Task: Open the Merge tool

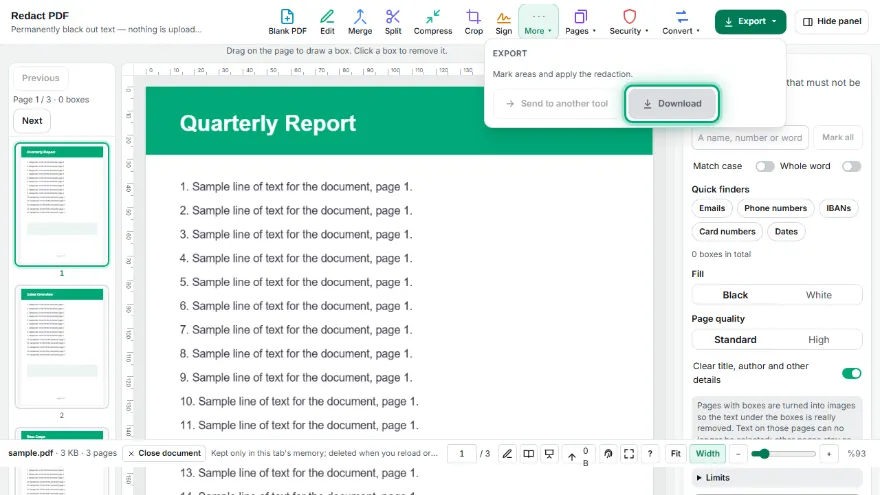Action: click(x=360, y=22)
